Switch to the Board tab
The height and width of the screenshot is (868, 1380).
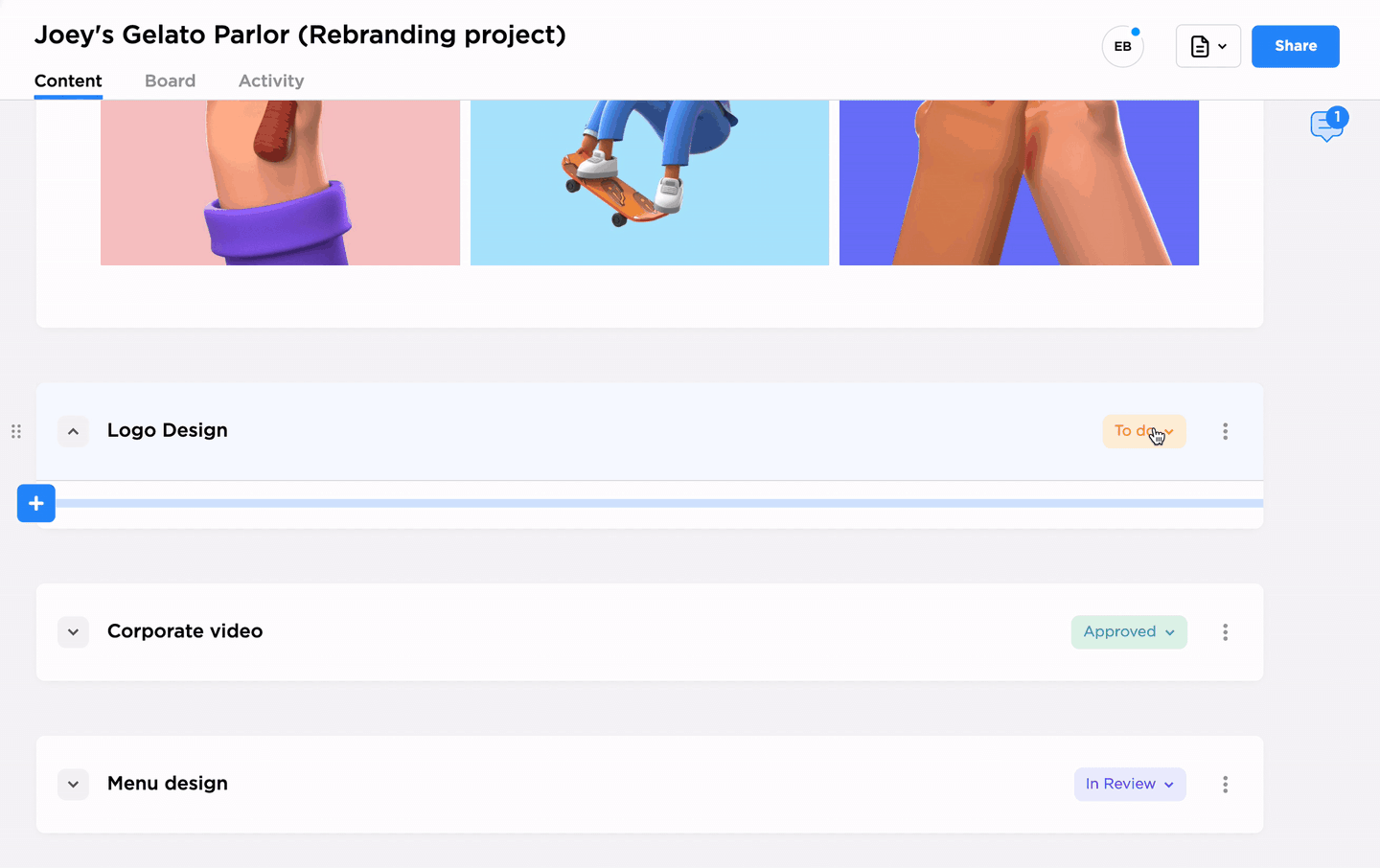pos(171,81)
